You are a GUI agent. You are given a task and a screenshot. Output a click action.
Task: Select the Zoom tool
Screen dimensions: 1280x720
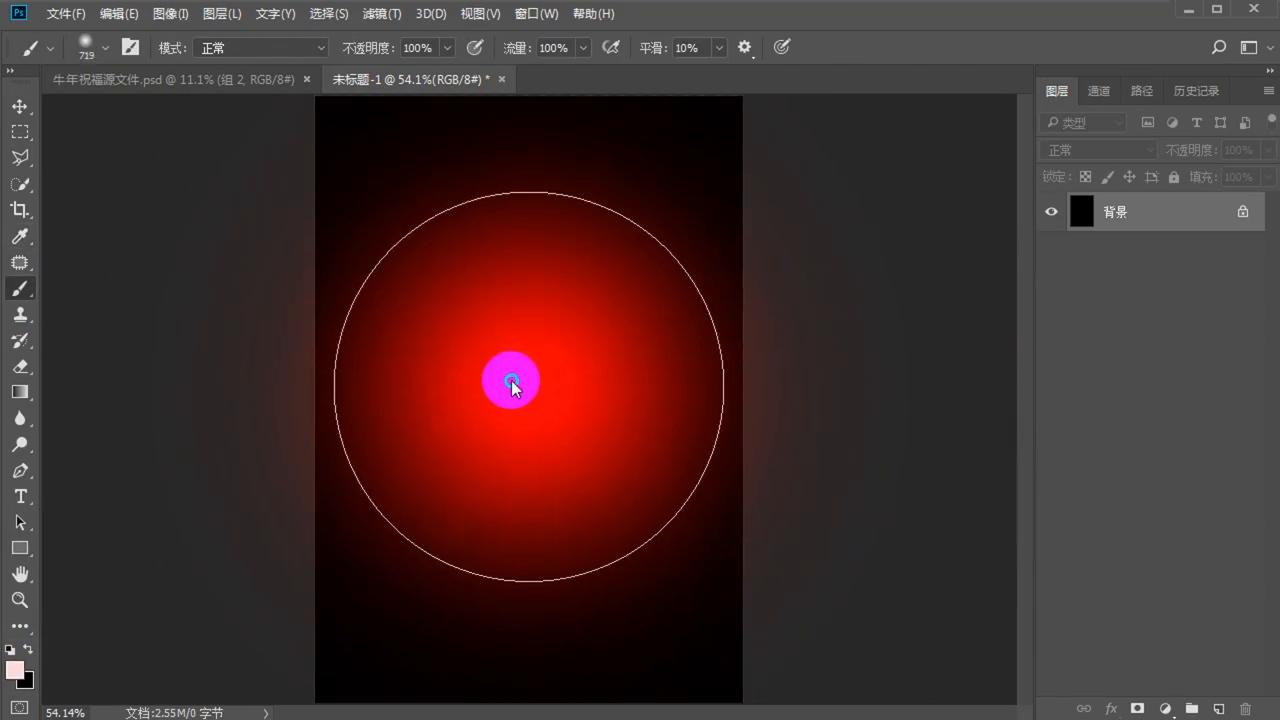click(x=21, y=599)
